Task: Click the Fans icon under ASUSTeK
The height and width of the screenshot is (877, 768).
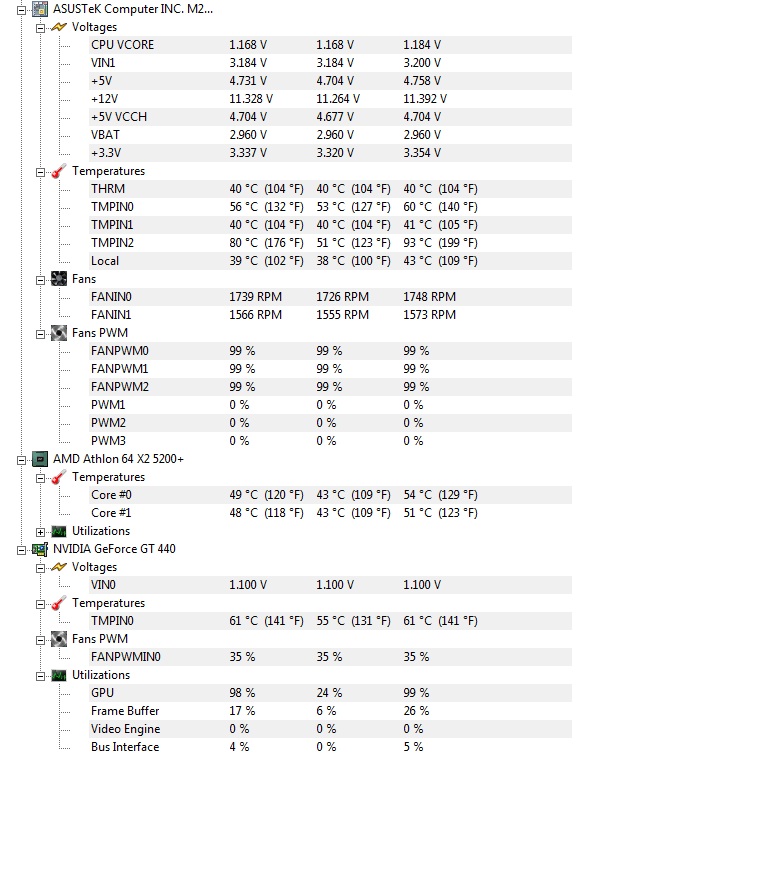Action: (59, 279)
